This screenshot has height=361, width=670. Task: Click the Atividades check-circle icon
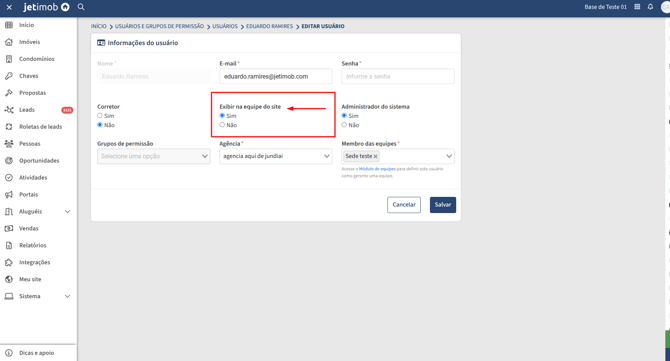9,177
